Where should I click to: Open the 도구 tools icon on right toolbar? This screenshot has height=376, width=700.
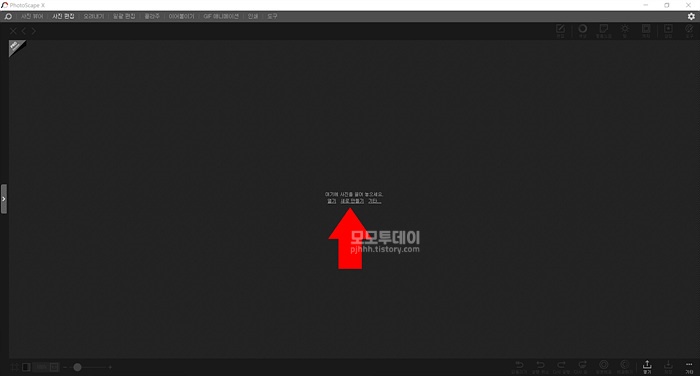[689, 31]
